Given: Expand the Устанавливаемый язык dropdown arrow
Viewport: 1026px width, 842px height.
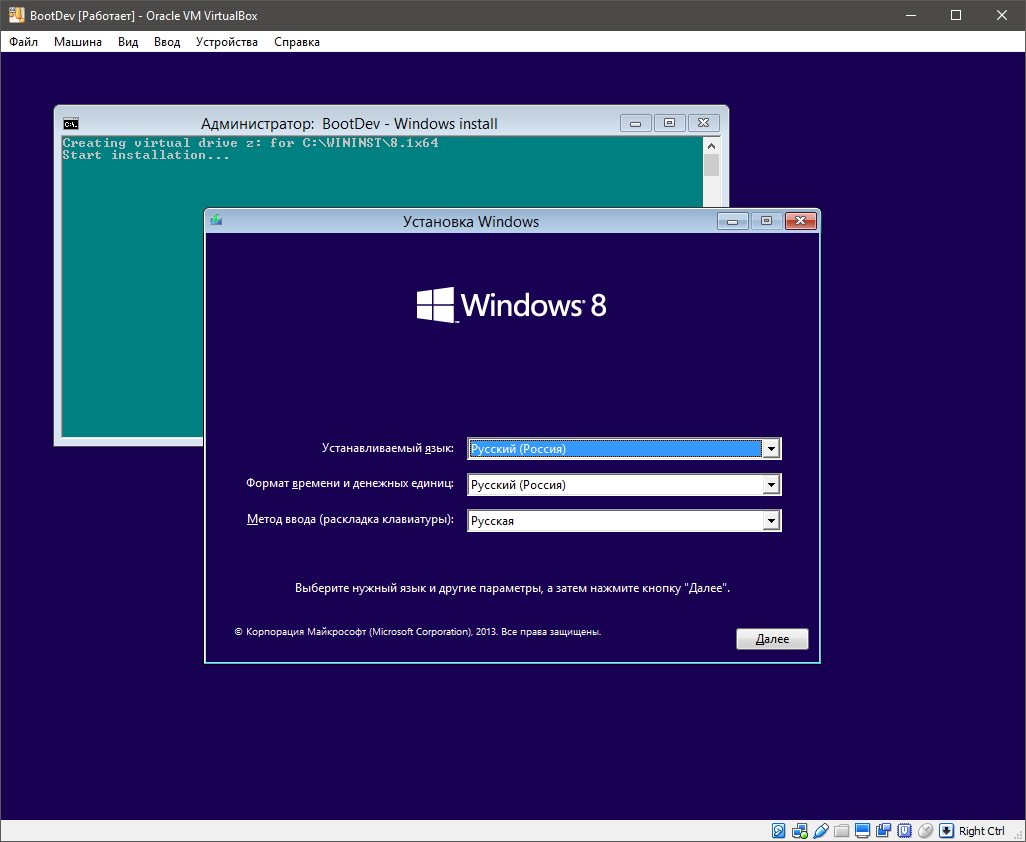Looking at the screenshot, I should pyautogui.click(x=771, y=449).
